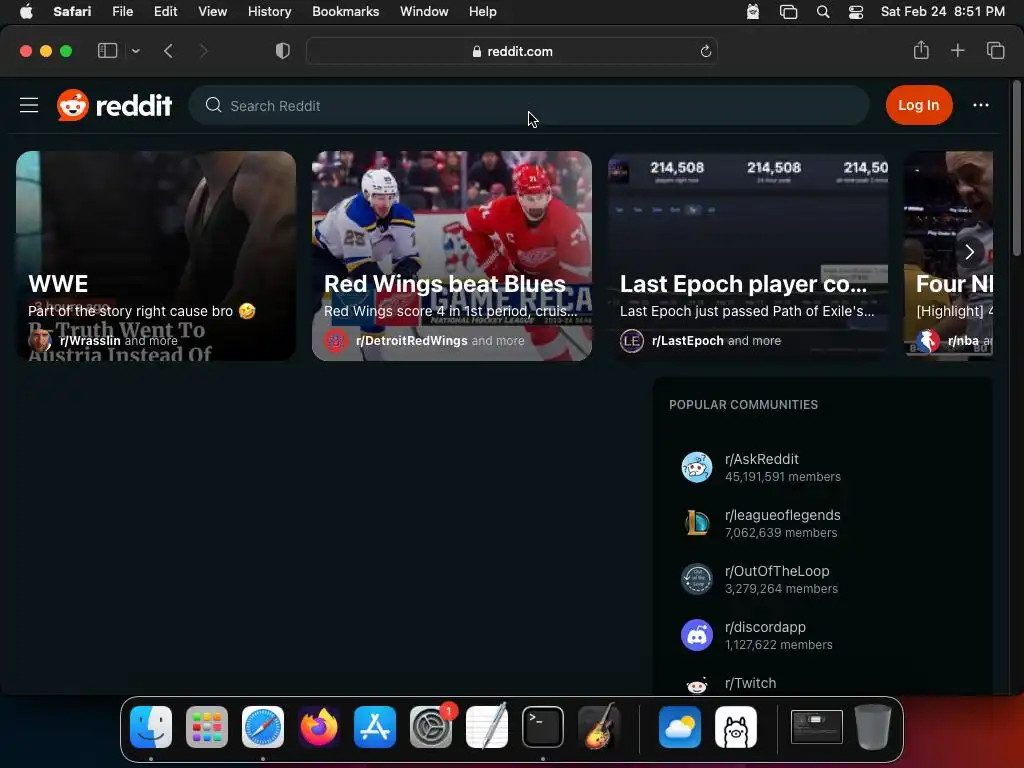Click the r/AskReddit avatar icon
Screen dimensions: 1024x768
click(x=697, y=468)
